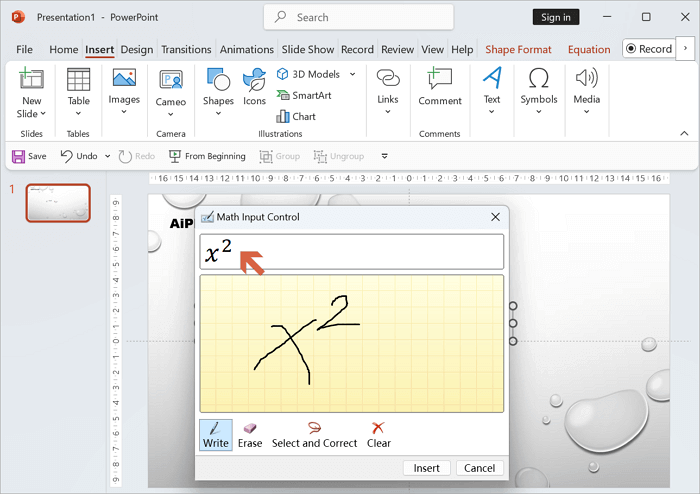Open the Equation tab
The image size is (700, 494).
(589, 50)
